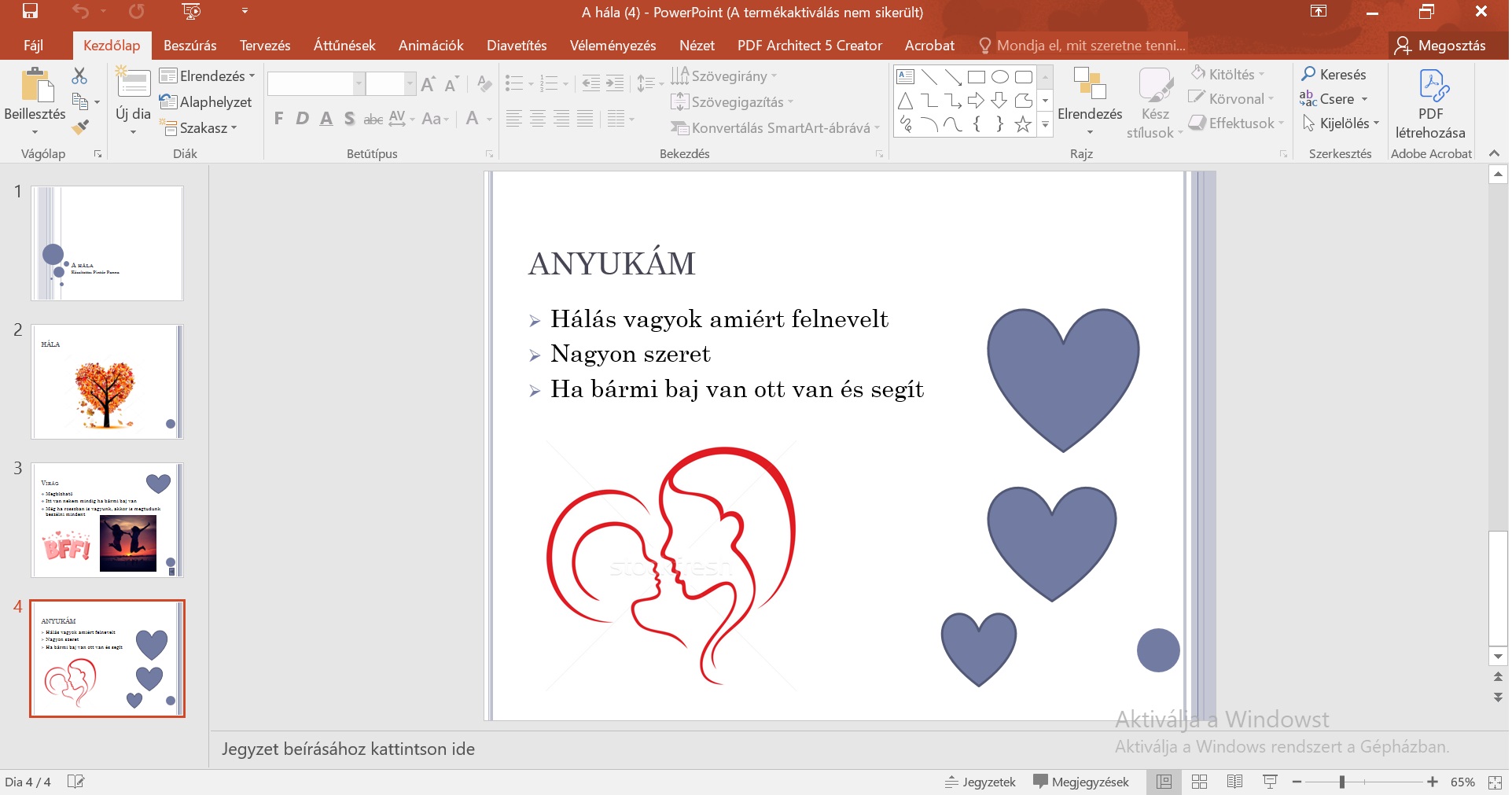The height and width of the screenshot is (795, 1512).
Task: Open the Beszúrás ribbon tab
Action: [189, 46]
